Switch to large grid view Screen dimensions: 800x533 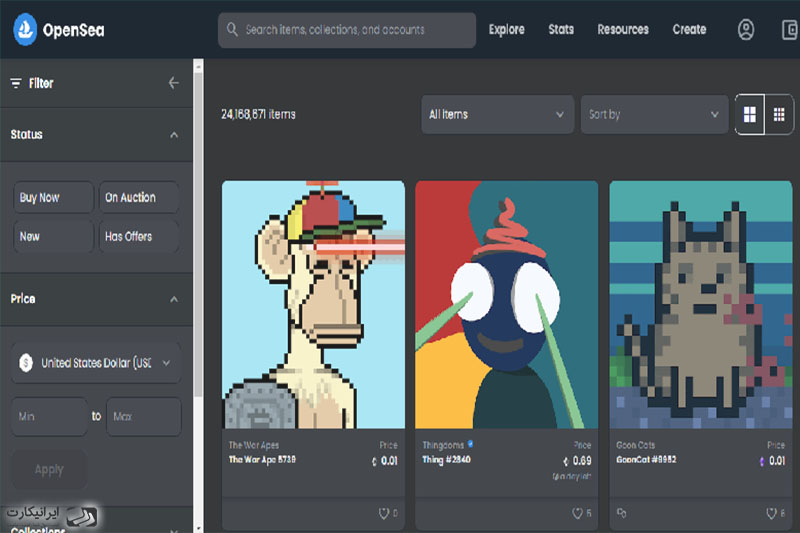point(749,114)
